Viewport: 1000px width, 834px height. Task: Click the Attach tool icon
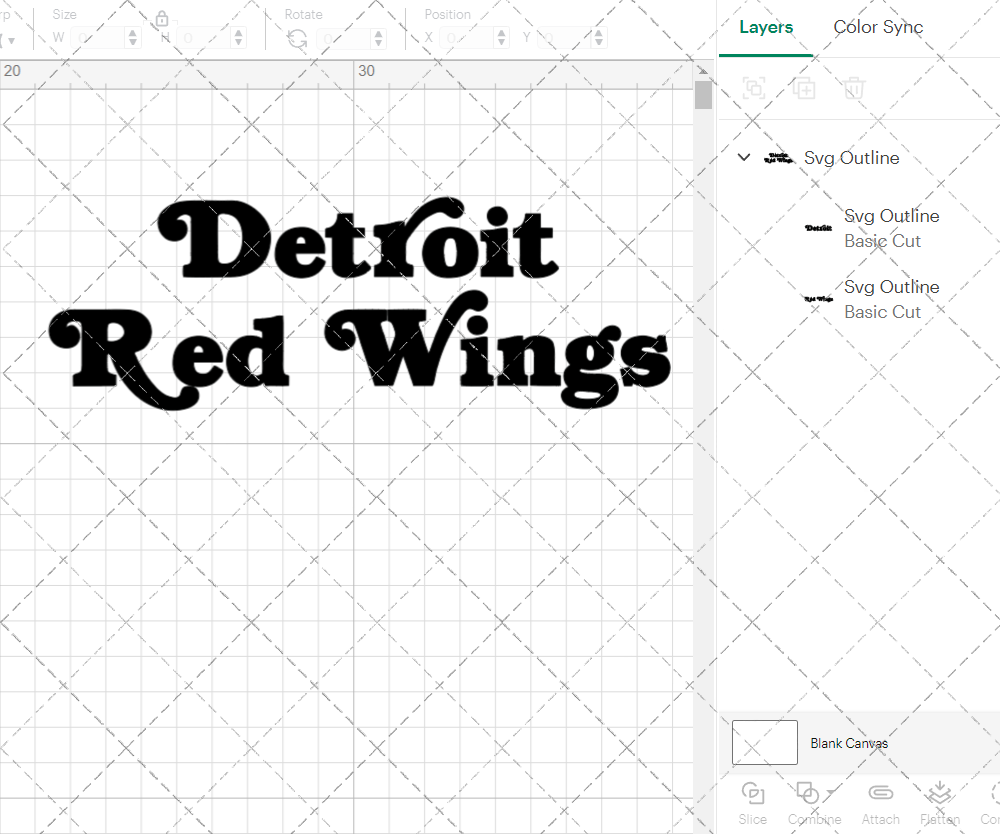pos(881,793)
